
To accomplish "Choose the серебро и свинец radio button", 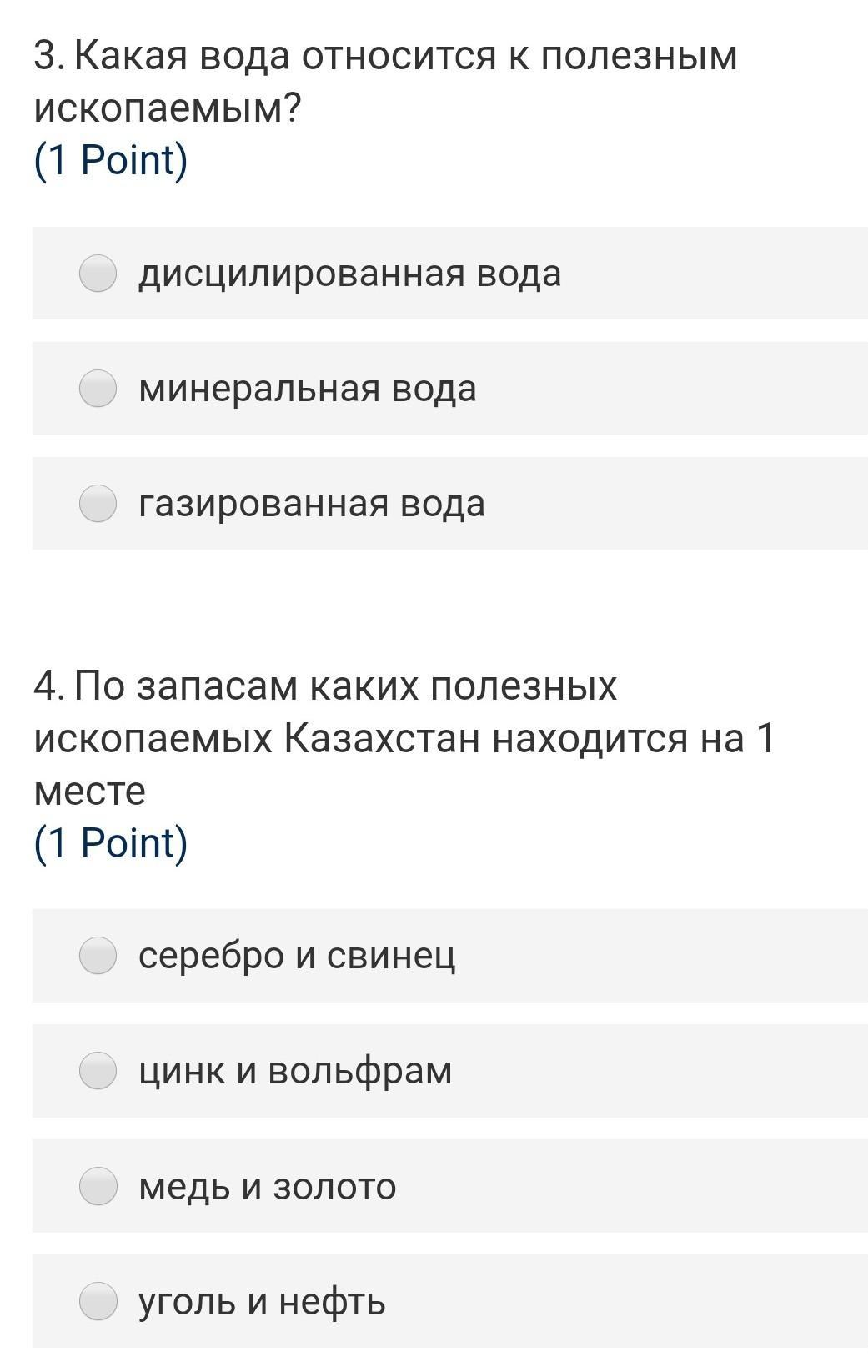I will pos(98,956).
